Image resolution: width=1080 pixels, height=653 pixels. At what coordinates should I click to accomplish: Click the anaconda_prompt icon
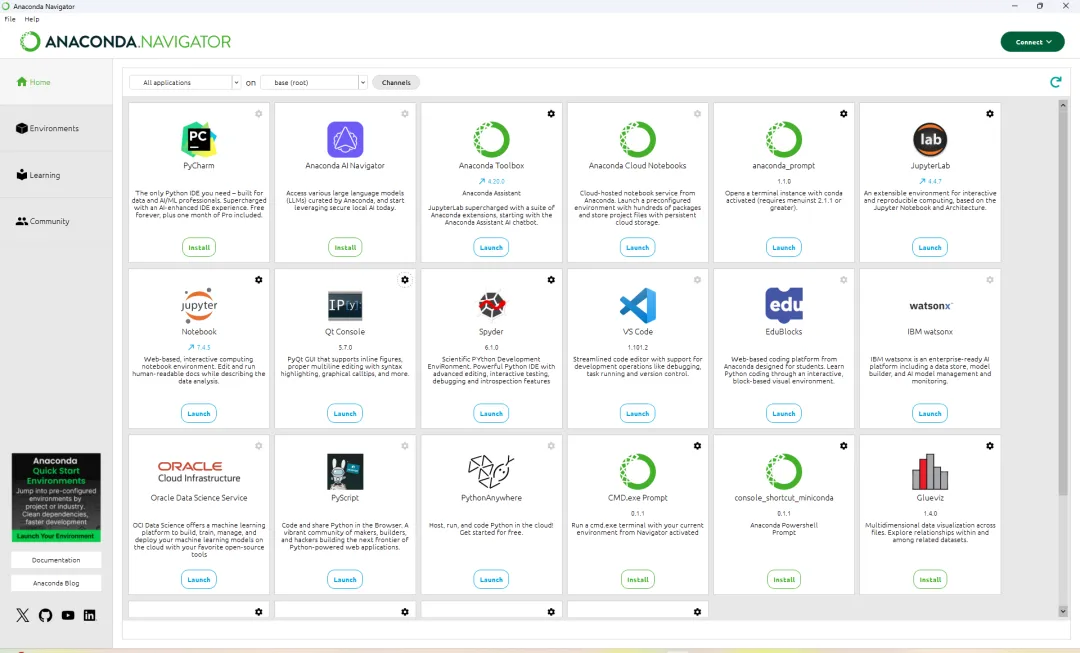click(784, 139)
